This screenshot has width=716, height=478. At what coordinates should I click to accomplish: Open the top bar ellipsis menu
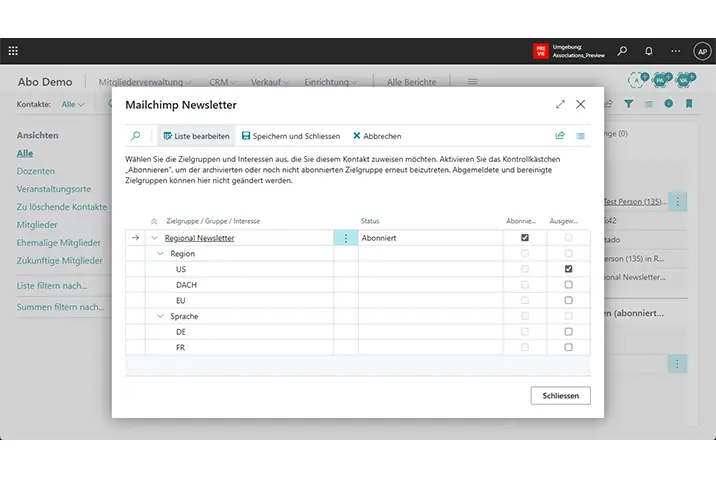pos(675,51)
